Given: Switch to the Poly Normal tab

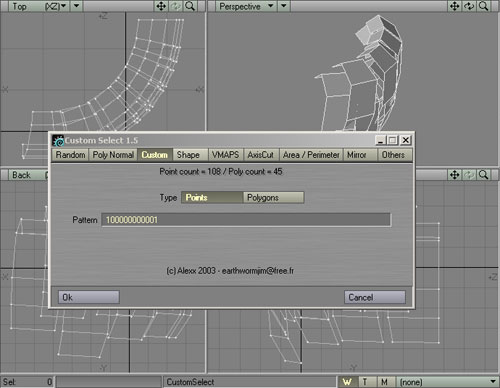Looking at the screenshot, I should (113, 155).
